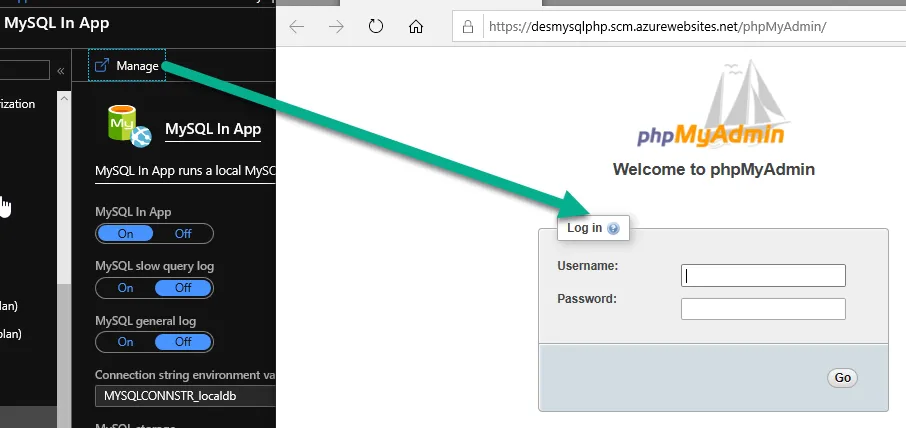Focus the Username field

763,276
